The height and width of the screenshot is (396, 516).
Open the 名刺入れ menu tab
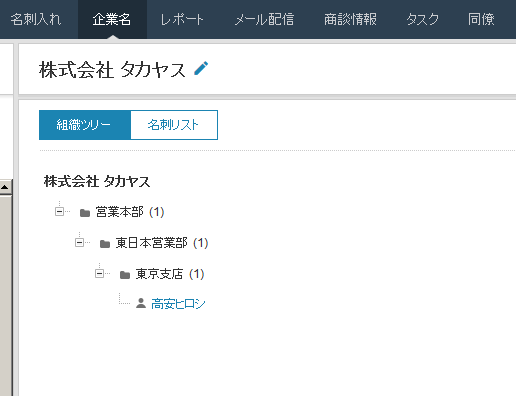[x=36, y=19]
